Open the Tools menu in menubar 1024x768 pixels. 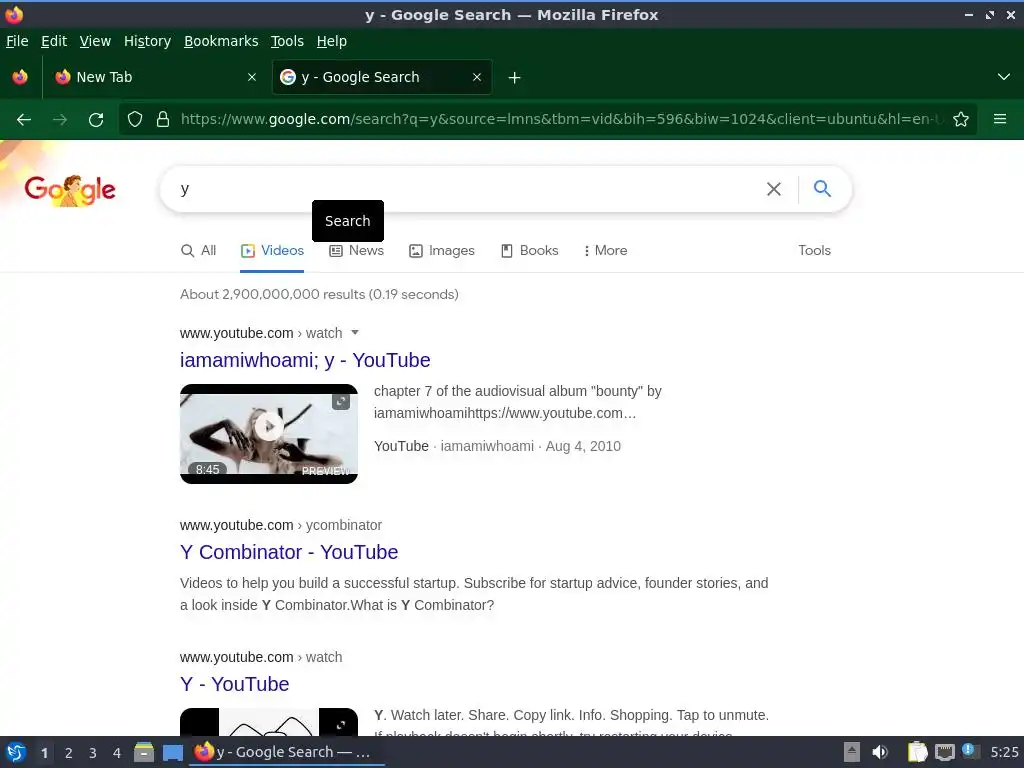click(287, 41)
